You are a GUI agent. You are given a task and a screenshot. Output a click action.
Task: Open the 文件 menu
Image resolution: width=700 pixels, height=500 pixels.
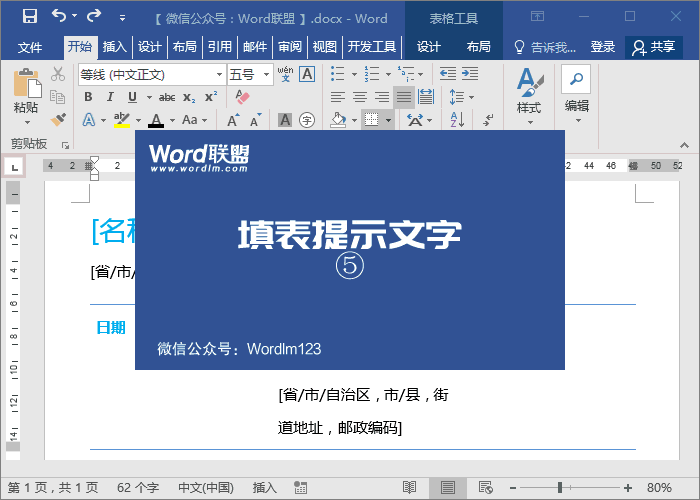pos(30,47)
